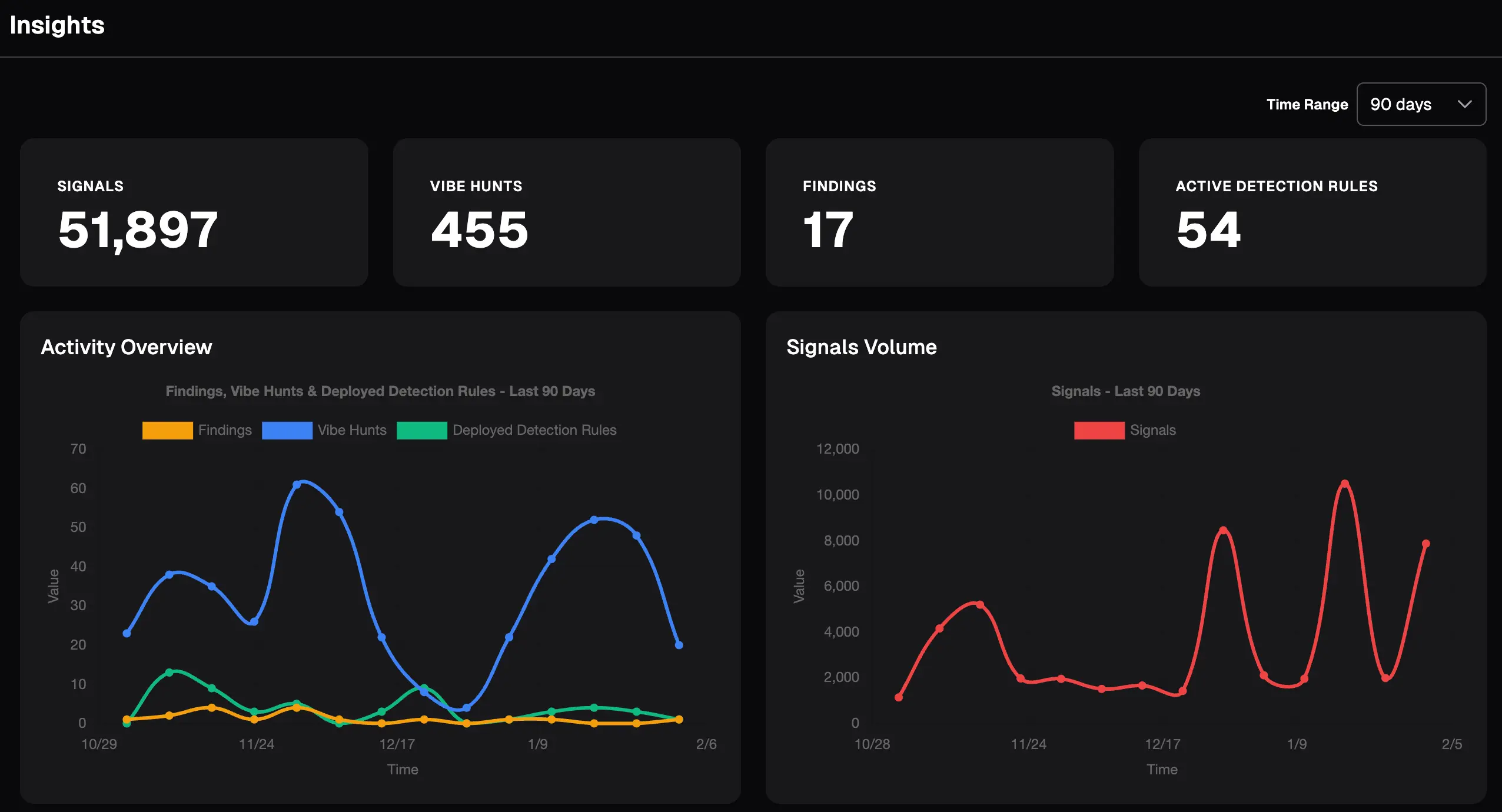The image size is (1502, 812).
Task: Open the Findings stat card
Action: (x=939, y=212)
